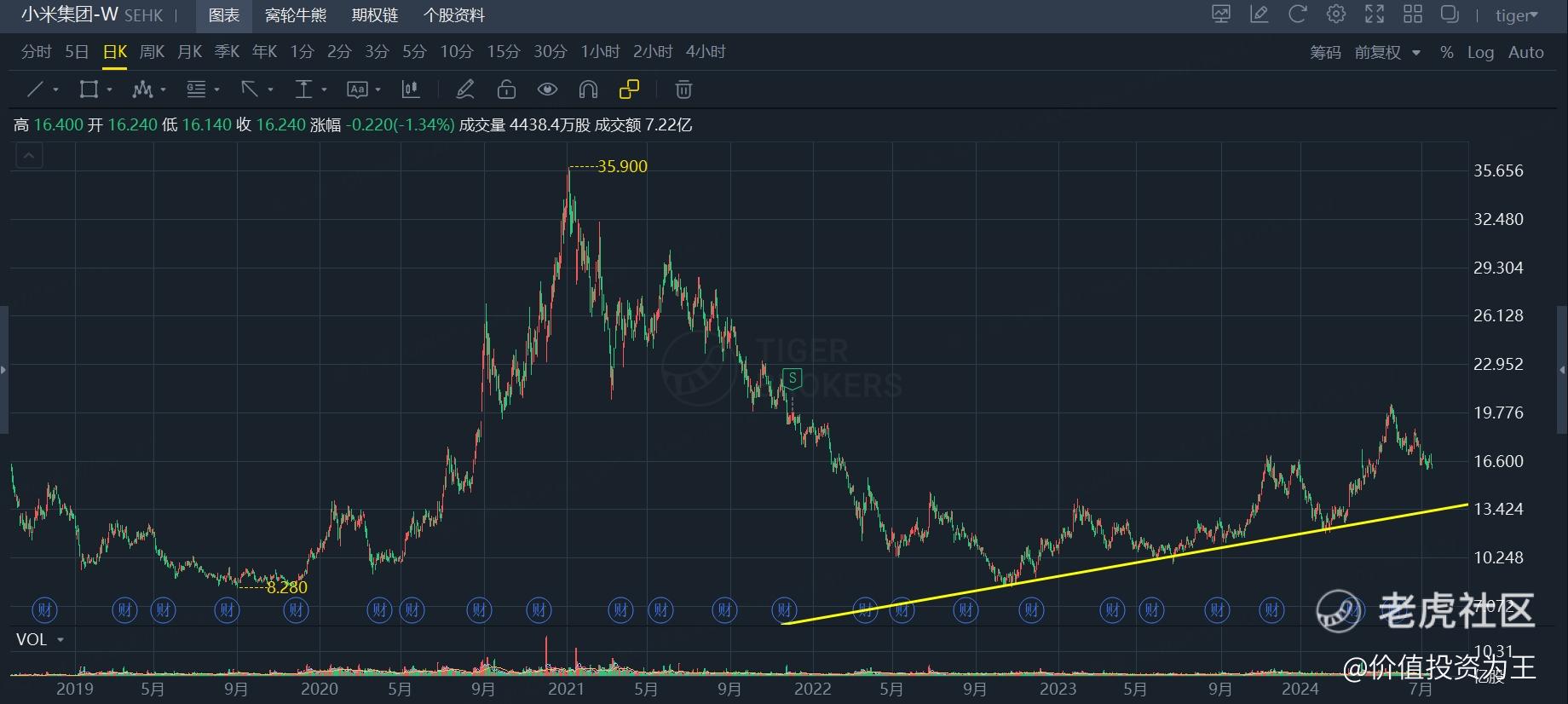
Task: Toggle magnet snap mode
Action: 588,89
